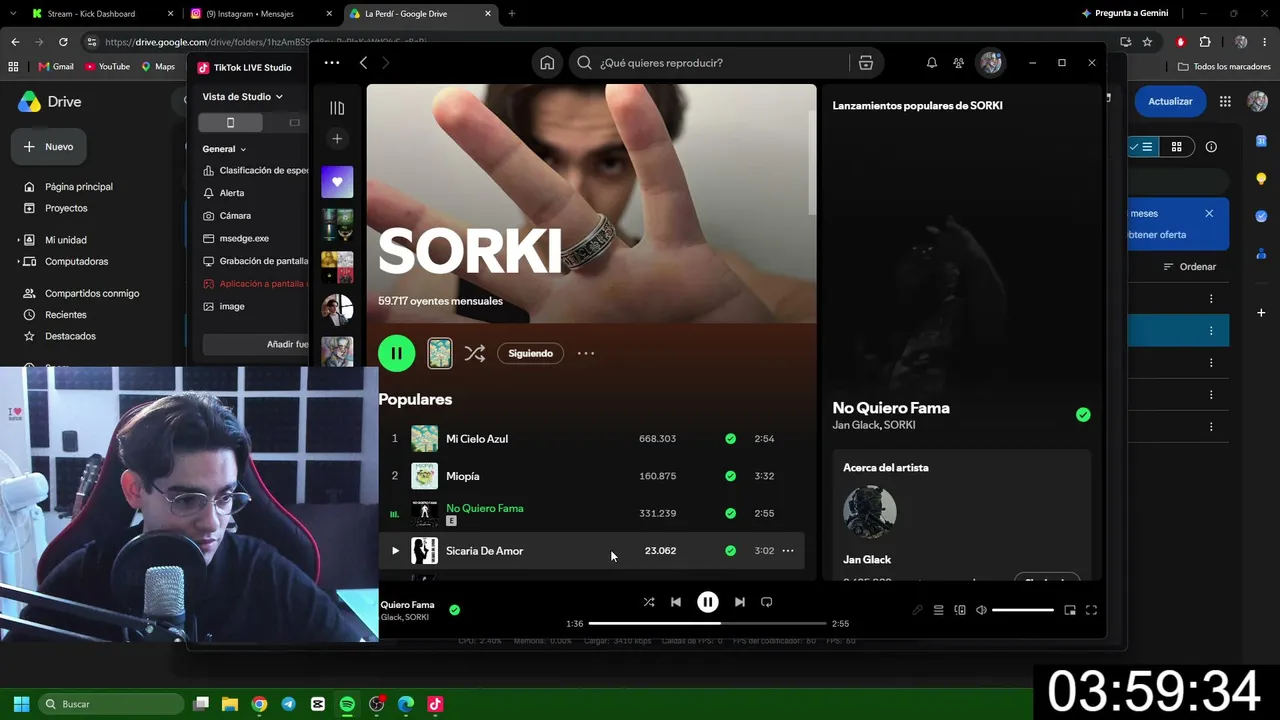Toggle smart shuffle beside Siguiendo button
This screenshot has height=720, width=1280.
474,353
